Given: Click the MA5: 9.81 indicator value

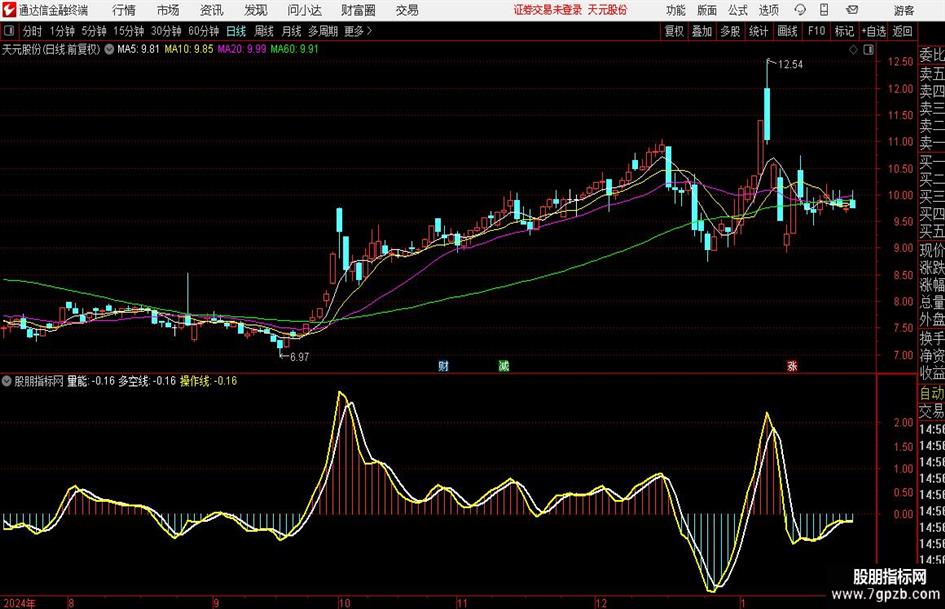Looking at the screenshot, I should click(138, 49).
